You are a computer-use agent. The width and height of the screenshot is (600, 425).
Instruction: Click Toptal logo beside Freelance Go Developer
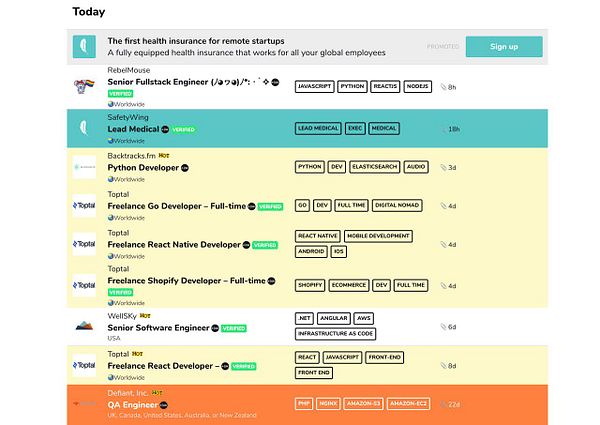[84, 206]
